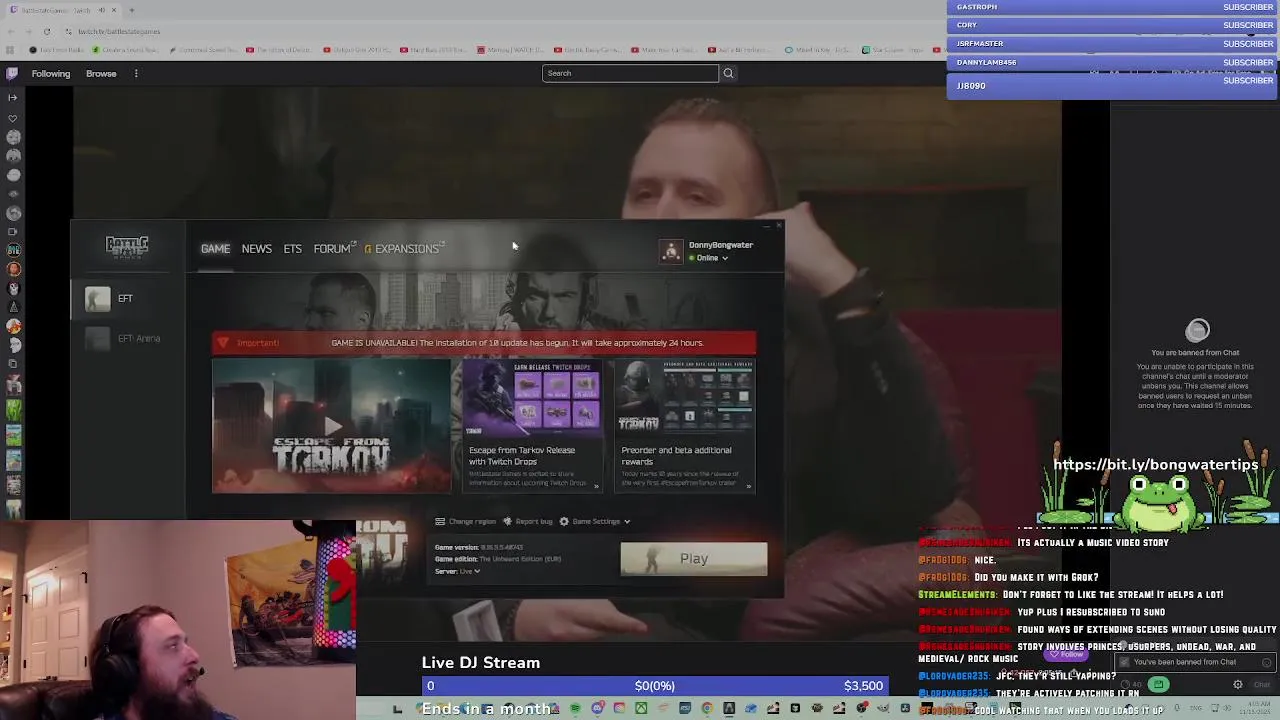
Task: Click the DonnyBongwater profile avatar
Action: [x=671, y=251]
